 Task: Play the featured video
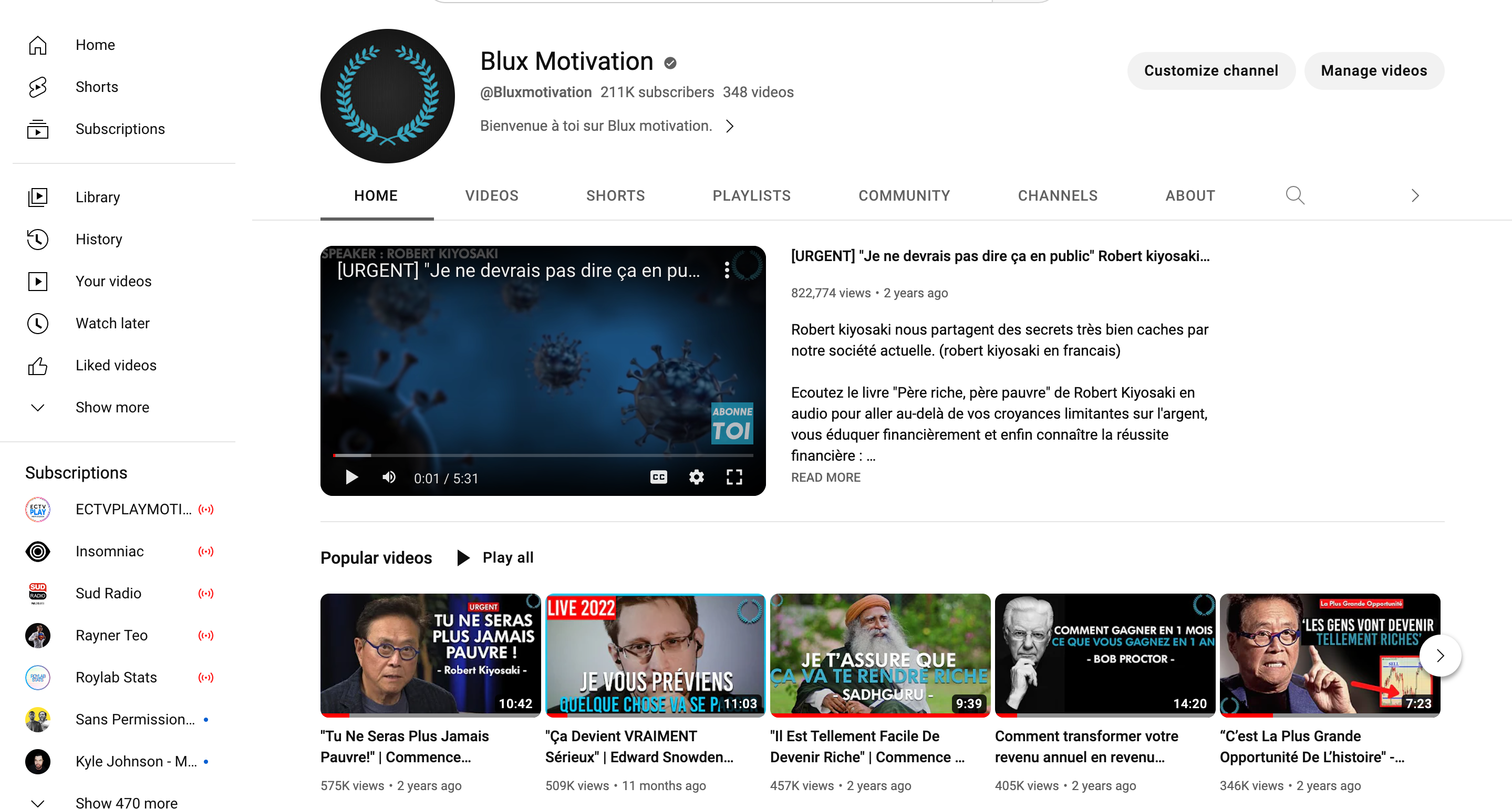[351, 478]
